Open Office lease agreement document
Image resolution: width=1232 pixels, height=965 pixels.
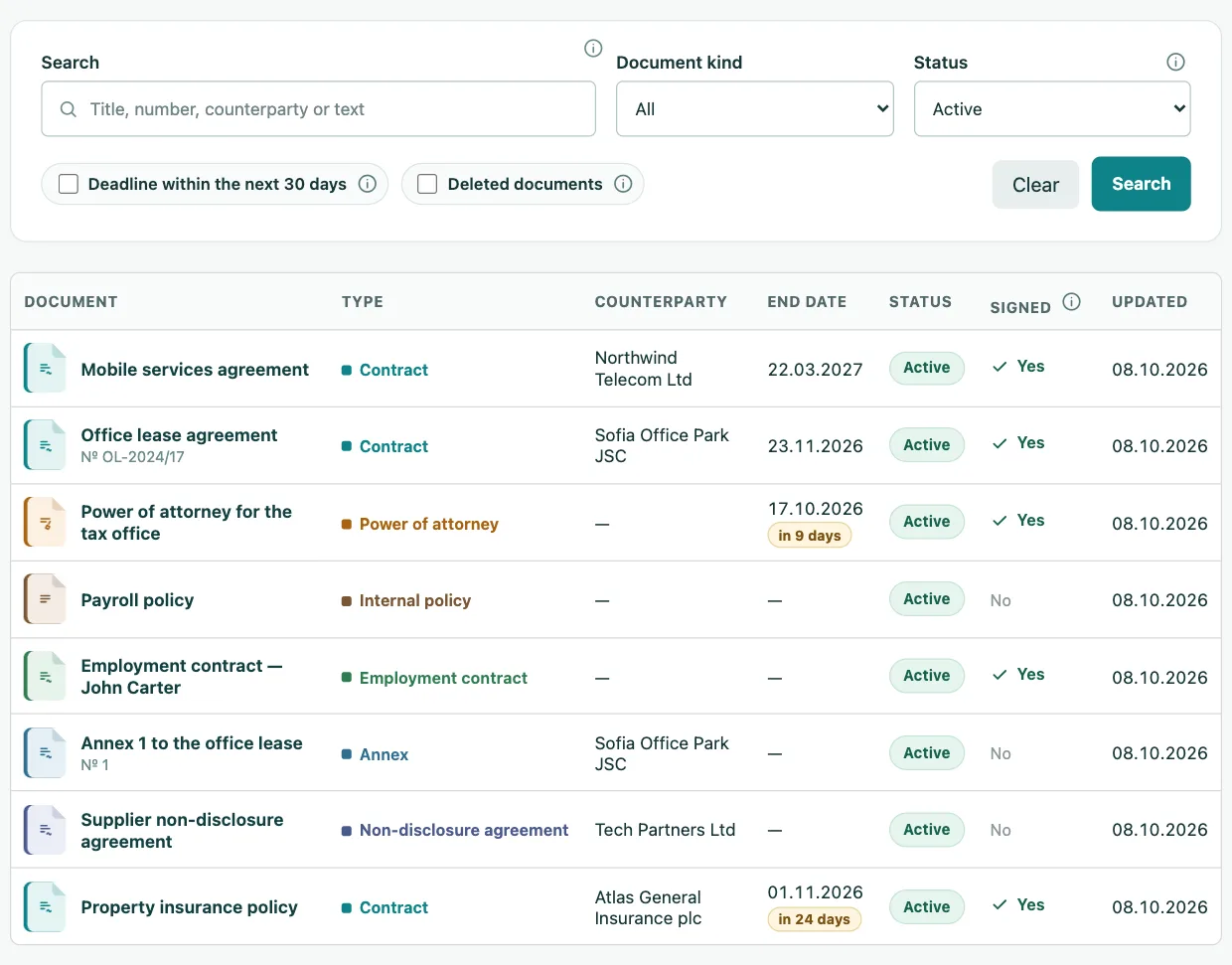(x=179, y=435)
